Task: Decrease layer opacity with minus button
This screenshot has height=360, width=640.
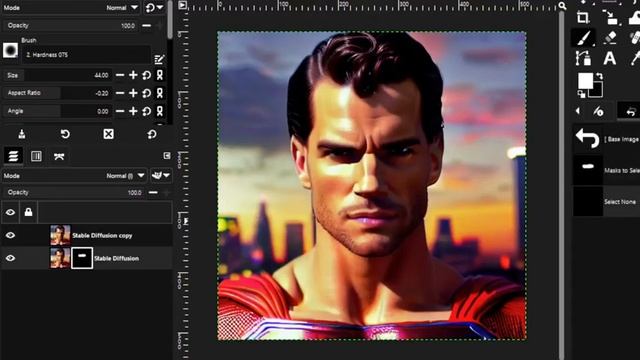Action: click(x=153, y=192)
